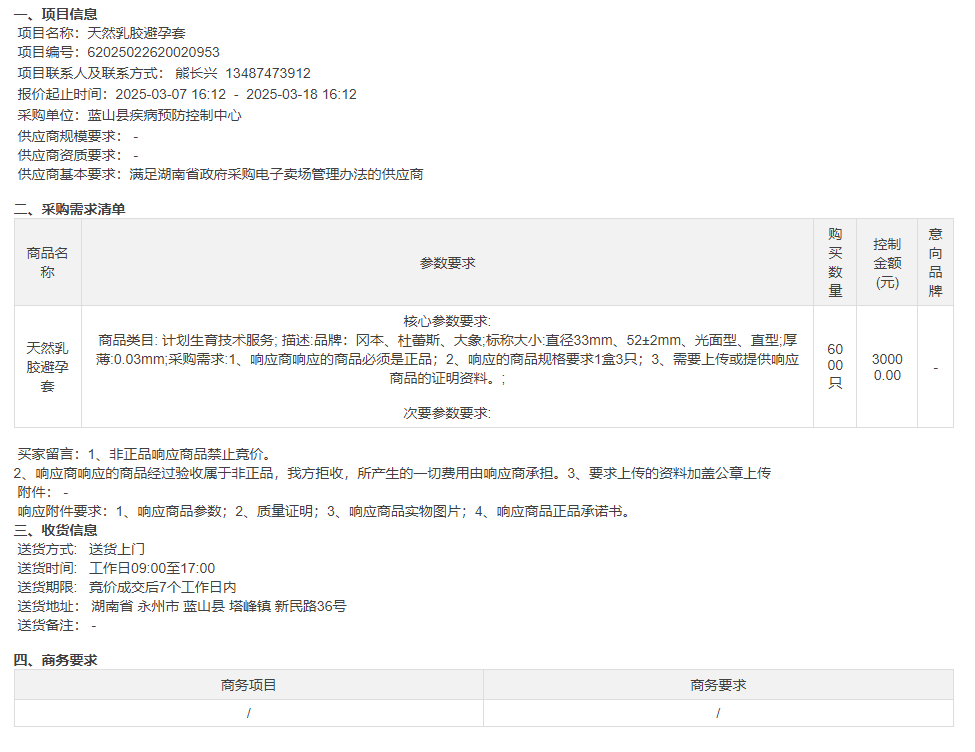
Task: Click the 四、商务要求 section heading
Action: [x=56, y=660]
